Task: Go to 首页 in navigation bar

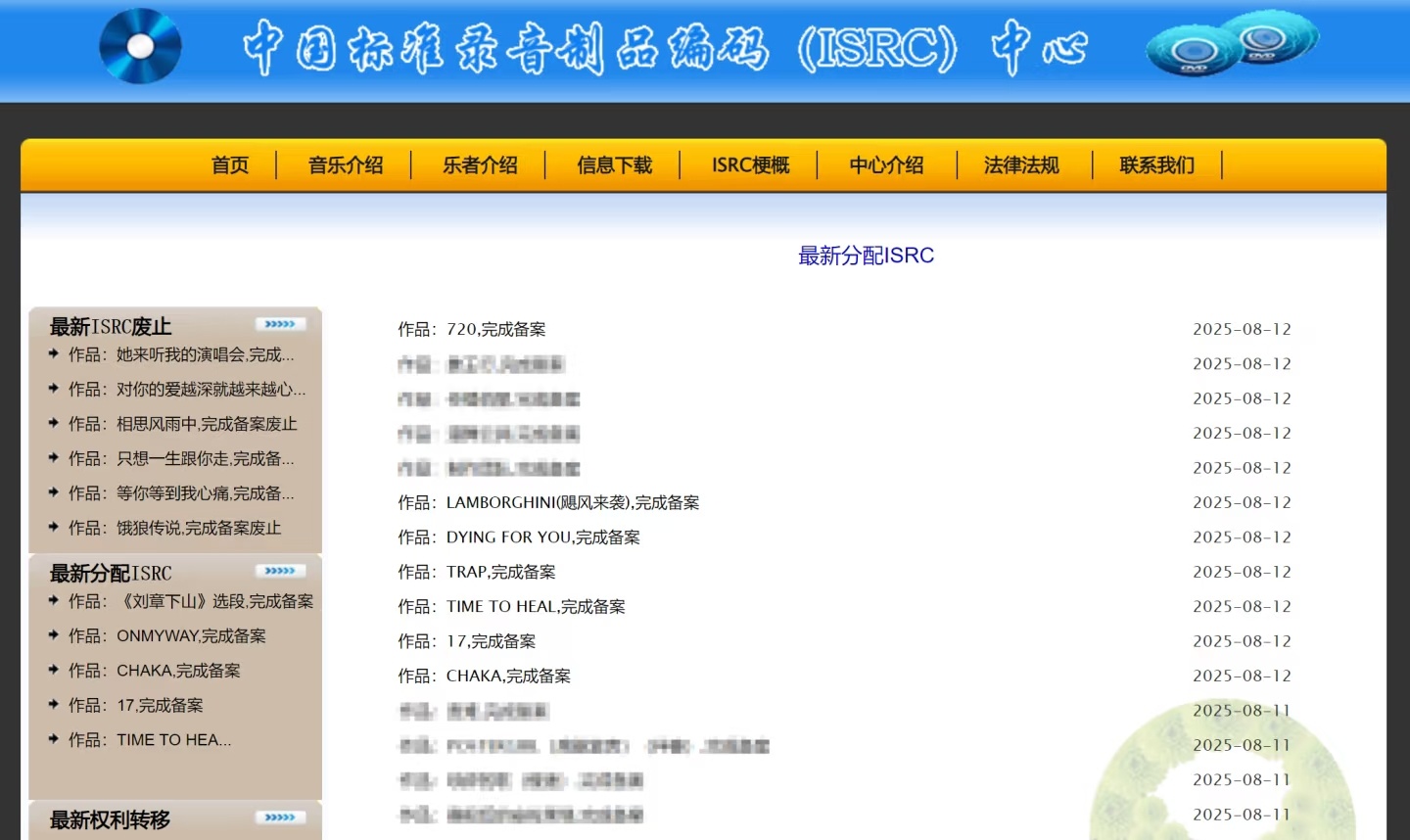Action: pyautogui.click(x=230, y=165)
